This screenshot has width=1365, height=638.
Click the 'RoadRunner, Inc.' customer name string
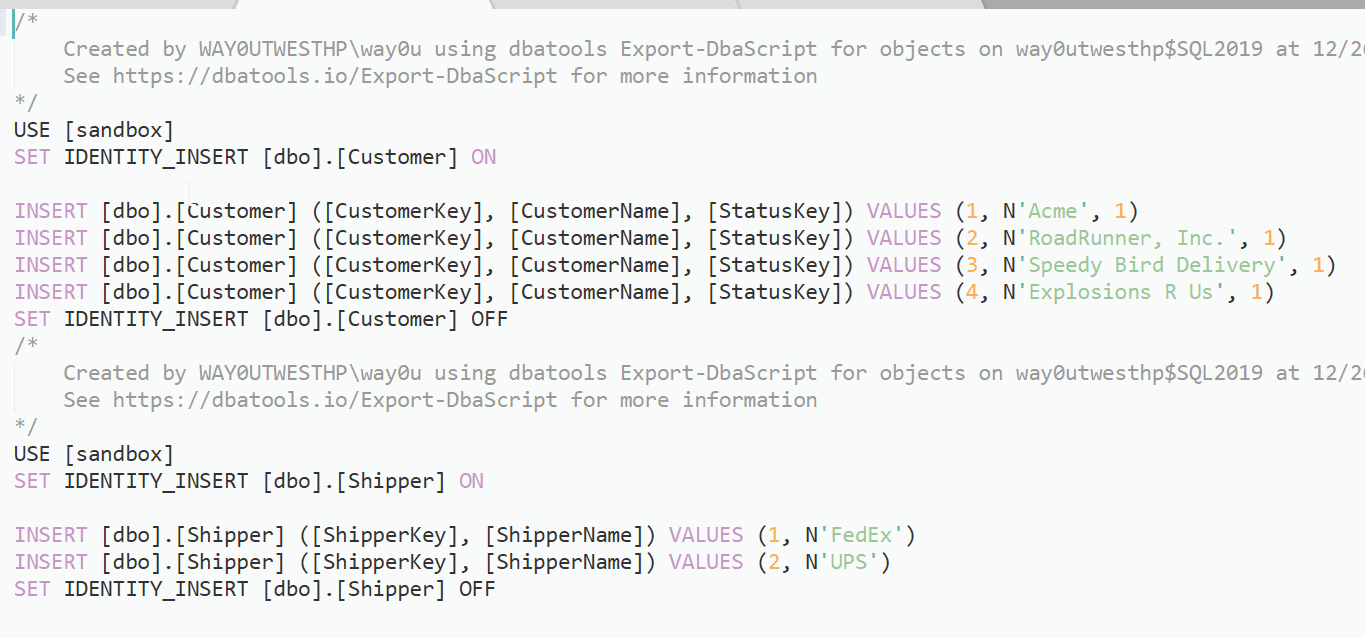point(1139,238)
